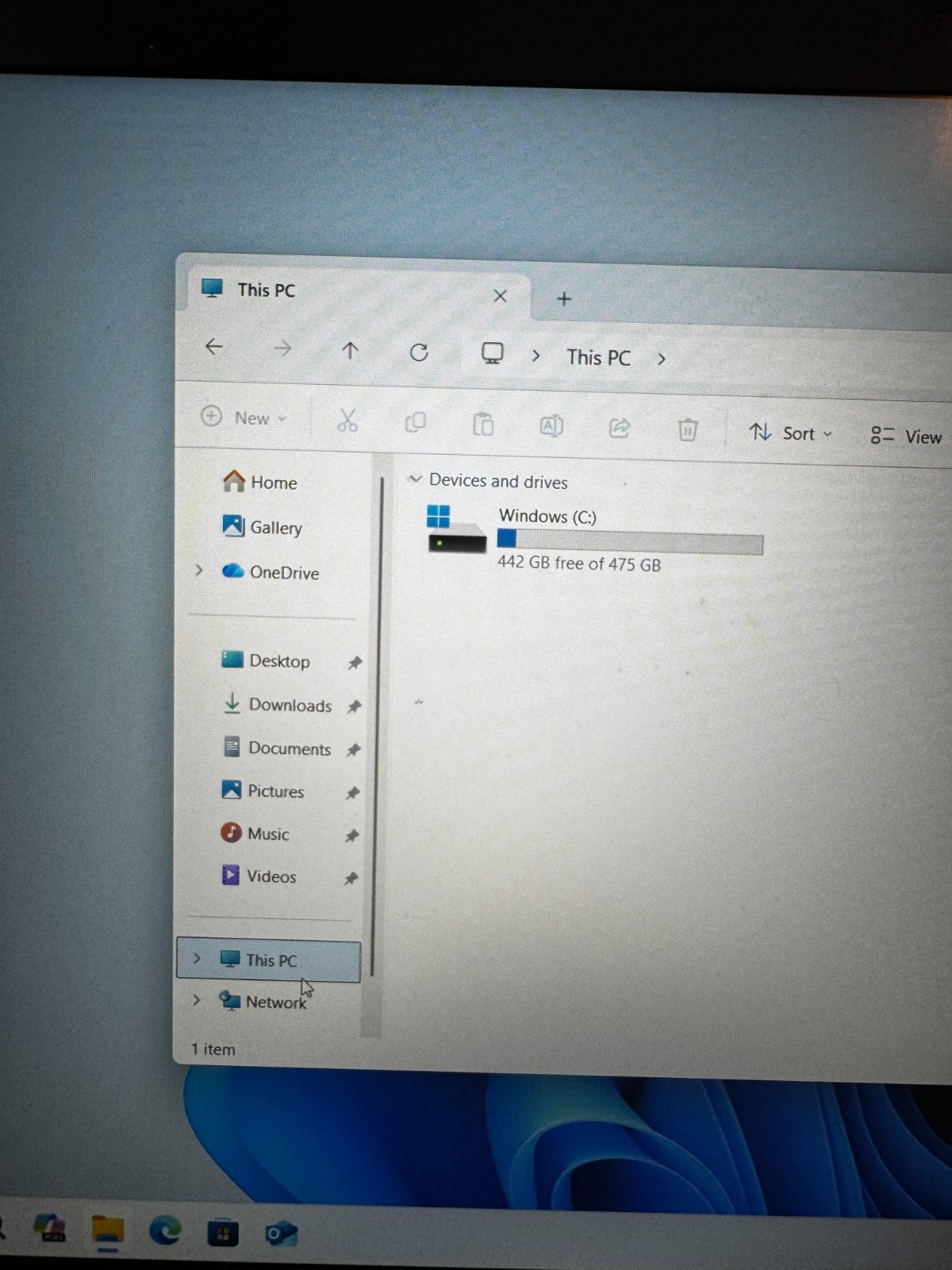The width and height of the screenshot is (952, 1270).
Task: Expand the Network tree node
Action: coord(196,1000)
